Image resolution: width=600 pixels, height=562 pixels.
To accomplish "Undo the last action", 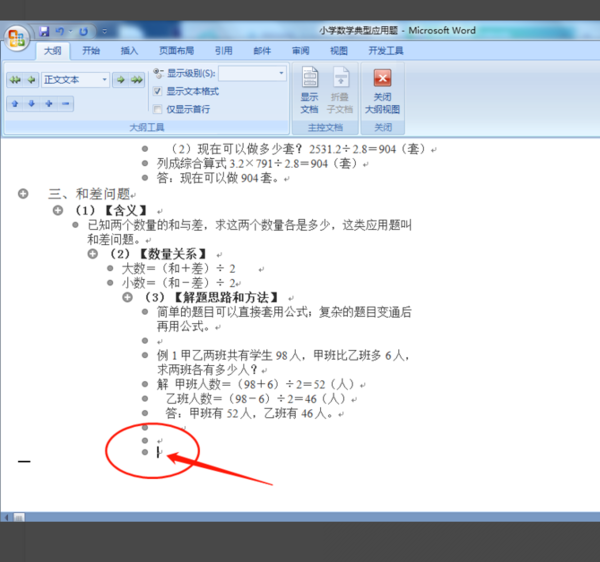I will (x=60, y=31).
